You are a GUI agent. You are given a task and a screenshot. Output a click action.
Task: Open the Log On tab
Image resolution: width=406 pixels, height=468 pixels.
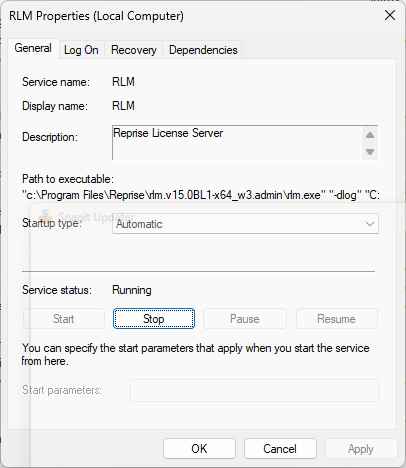(x=81, y=50)
